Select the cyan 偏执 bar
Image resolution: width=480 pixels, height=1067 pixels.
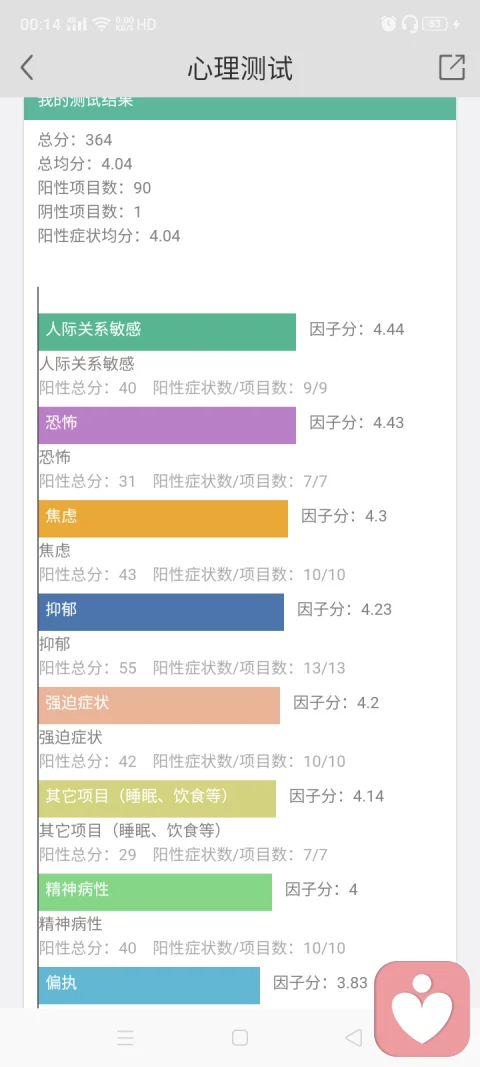point(148,985)
